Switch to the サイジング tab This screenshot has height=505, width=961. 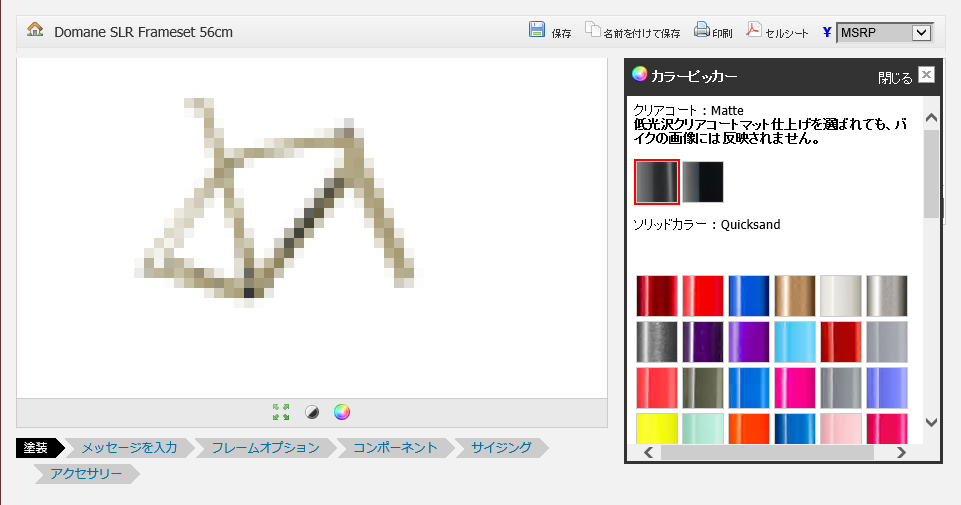point(501,448)
